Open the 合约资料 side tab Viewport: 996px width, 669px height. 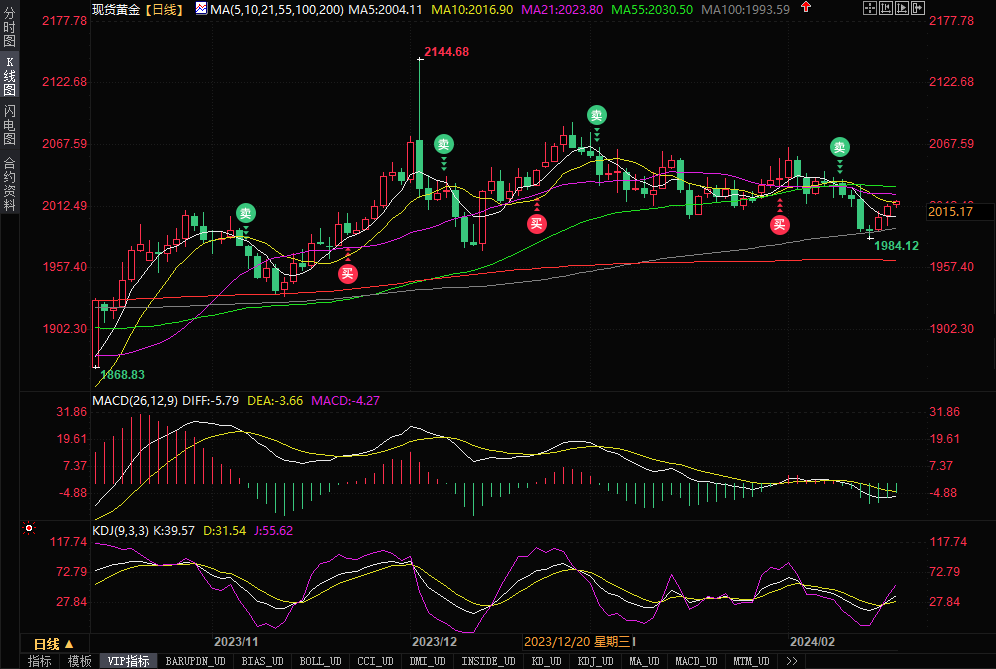[9, 184]
